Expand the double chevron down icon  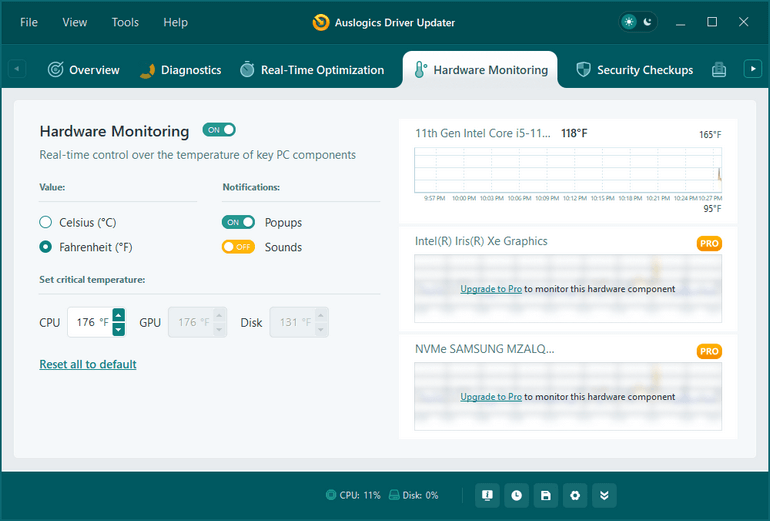click(605, 495)
